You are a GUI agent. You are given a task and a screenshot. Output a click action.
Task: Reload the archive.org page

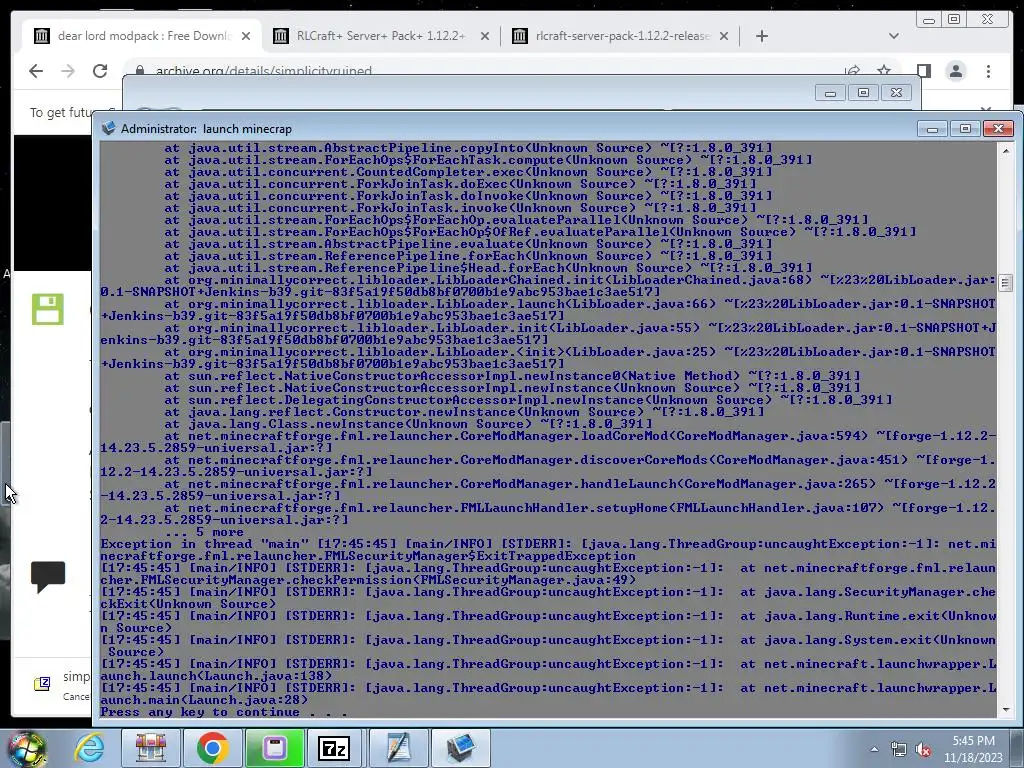pos(100,71)
